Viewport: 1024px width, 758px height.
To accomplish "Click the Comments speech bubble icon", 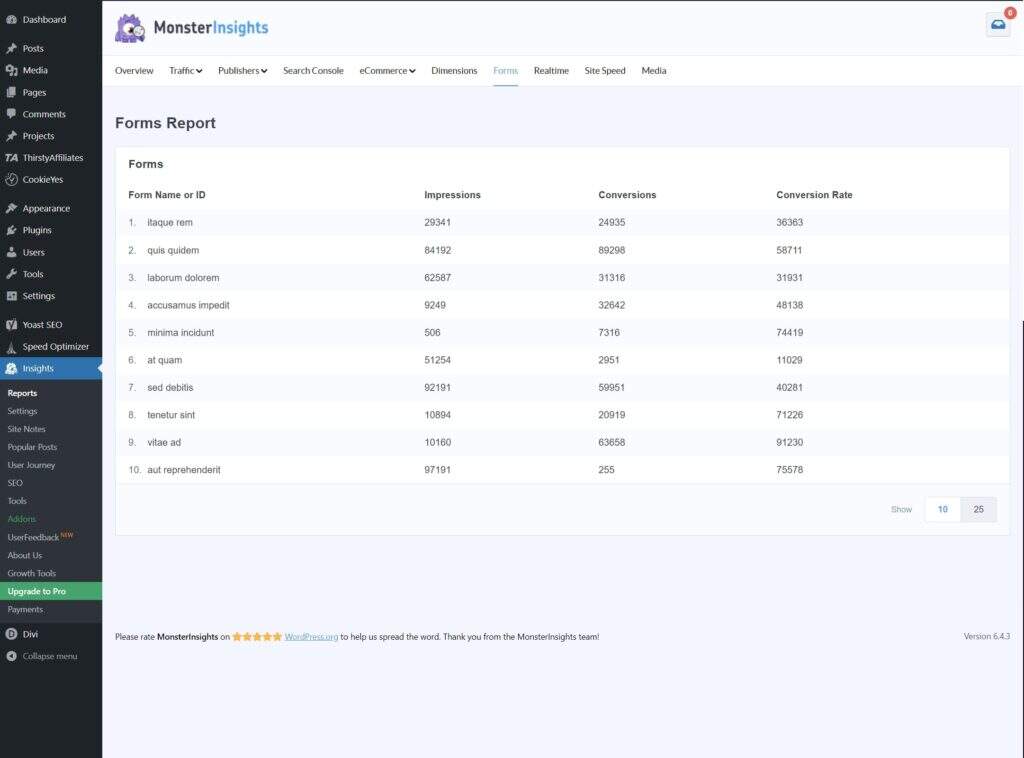I will [x=12, y=114].
